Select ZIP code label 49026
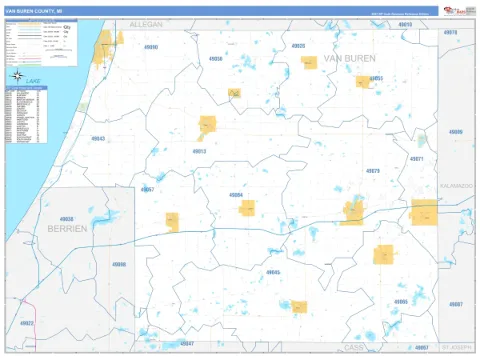480x360 pixels. [x=298, y=46]
